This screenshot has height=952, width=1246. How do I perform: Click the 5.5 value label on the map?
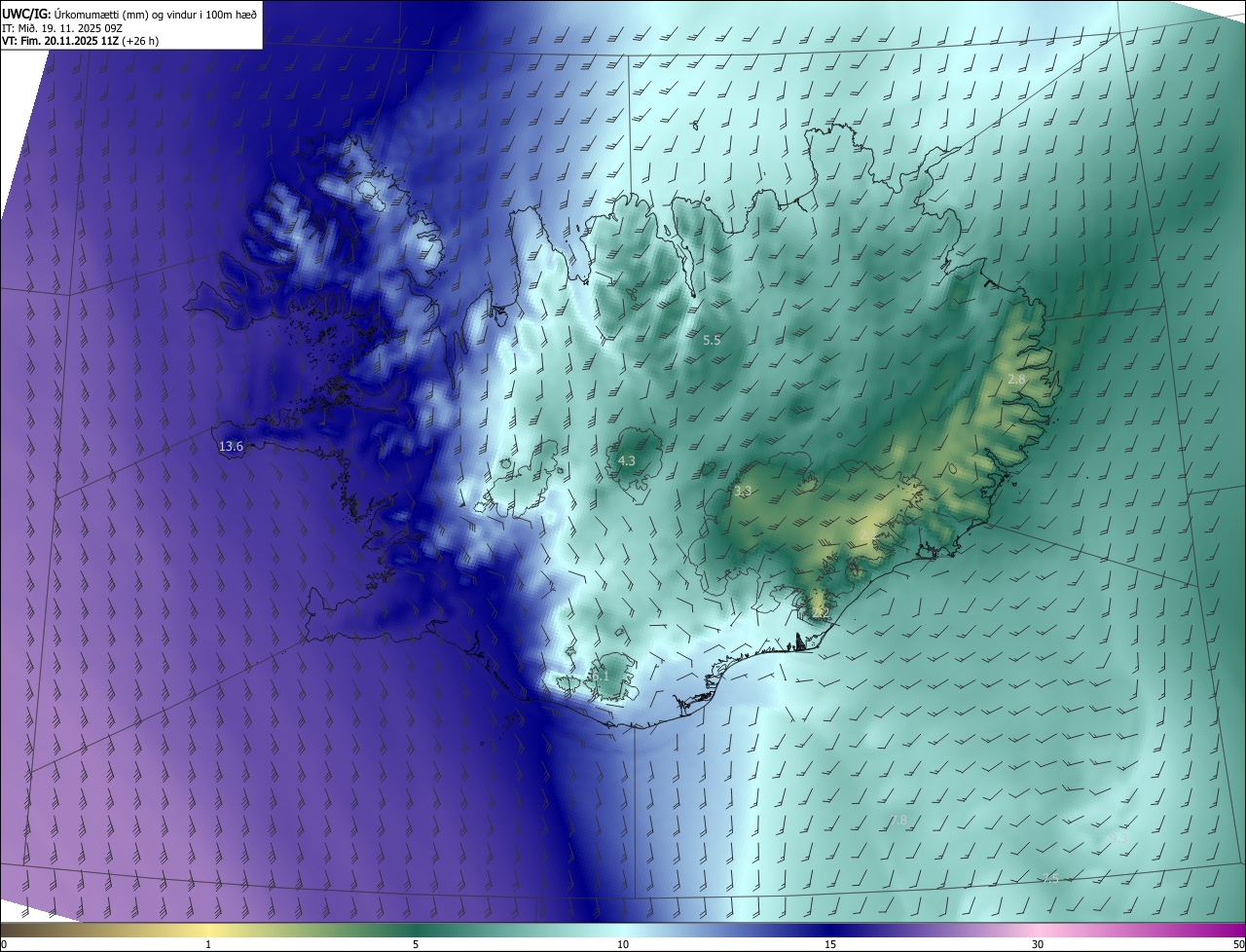[x=712, y=341]
